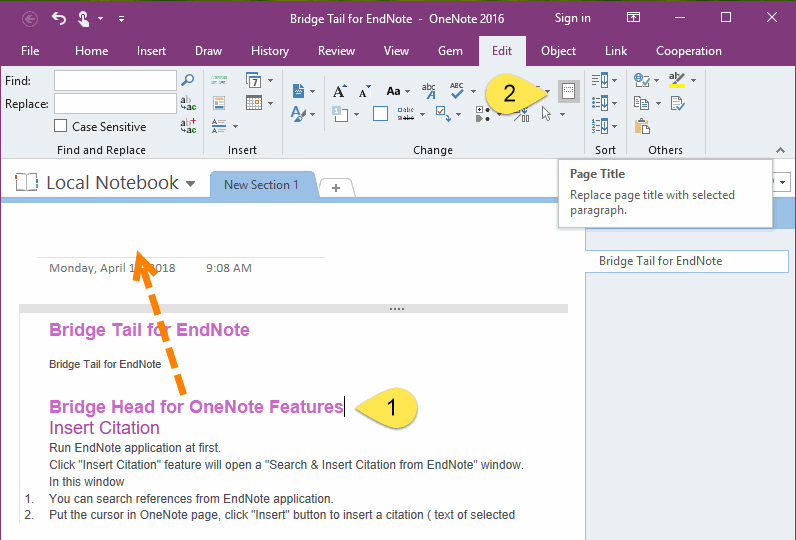Image resolution: width=796 pixels, height=540 pixels.
Task: Switch to the Gem ribbon tab
Action: click(450, 51)
